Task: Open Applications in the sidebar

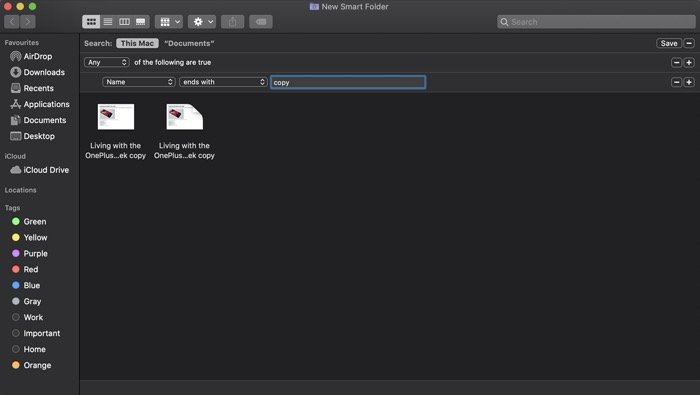Action: 40,104
